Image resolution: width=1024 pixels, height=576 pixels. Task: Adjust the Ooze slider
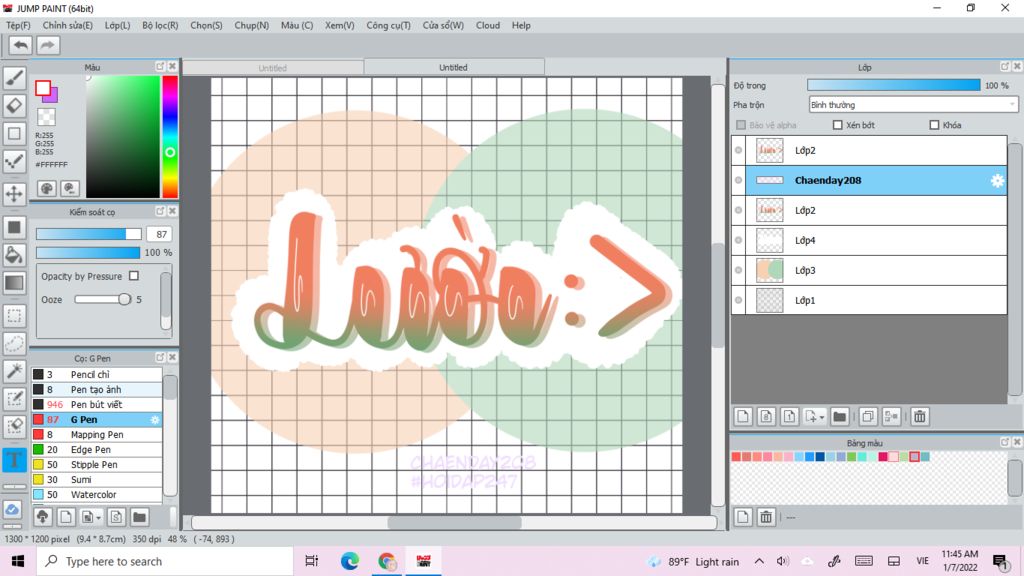pos(103,299)
